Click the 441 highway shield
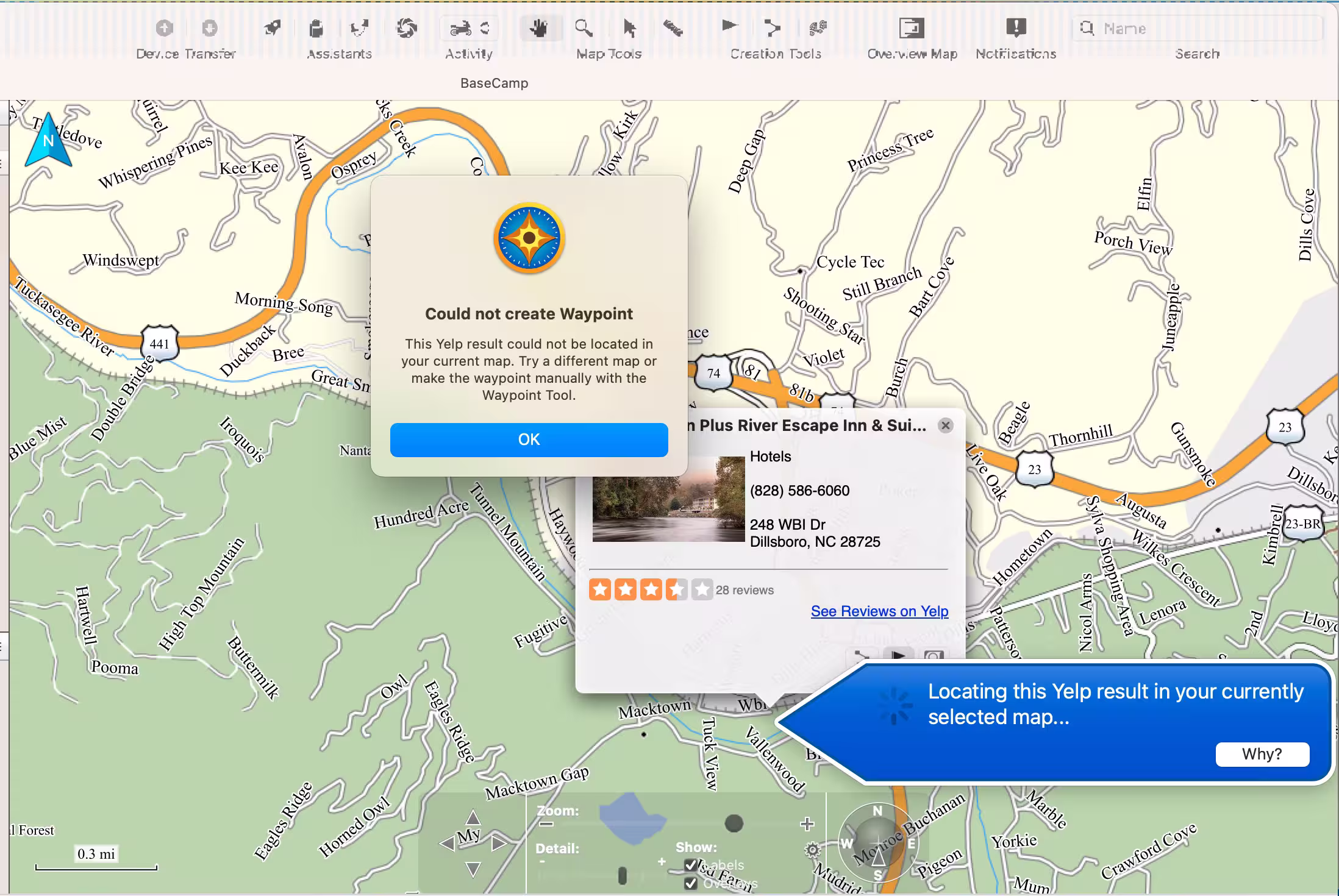This screenshot has height=896, width=1339. (x=159, y=344)
